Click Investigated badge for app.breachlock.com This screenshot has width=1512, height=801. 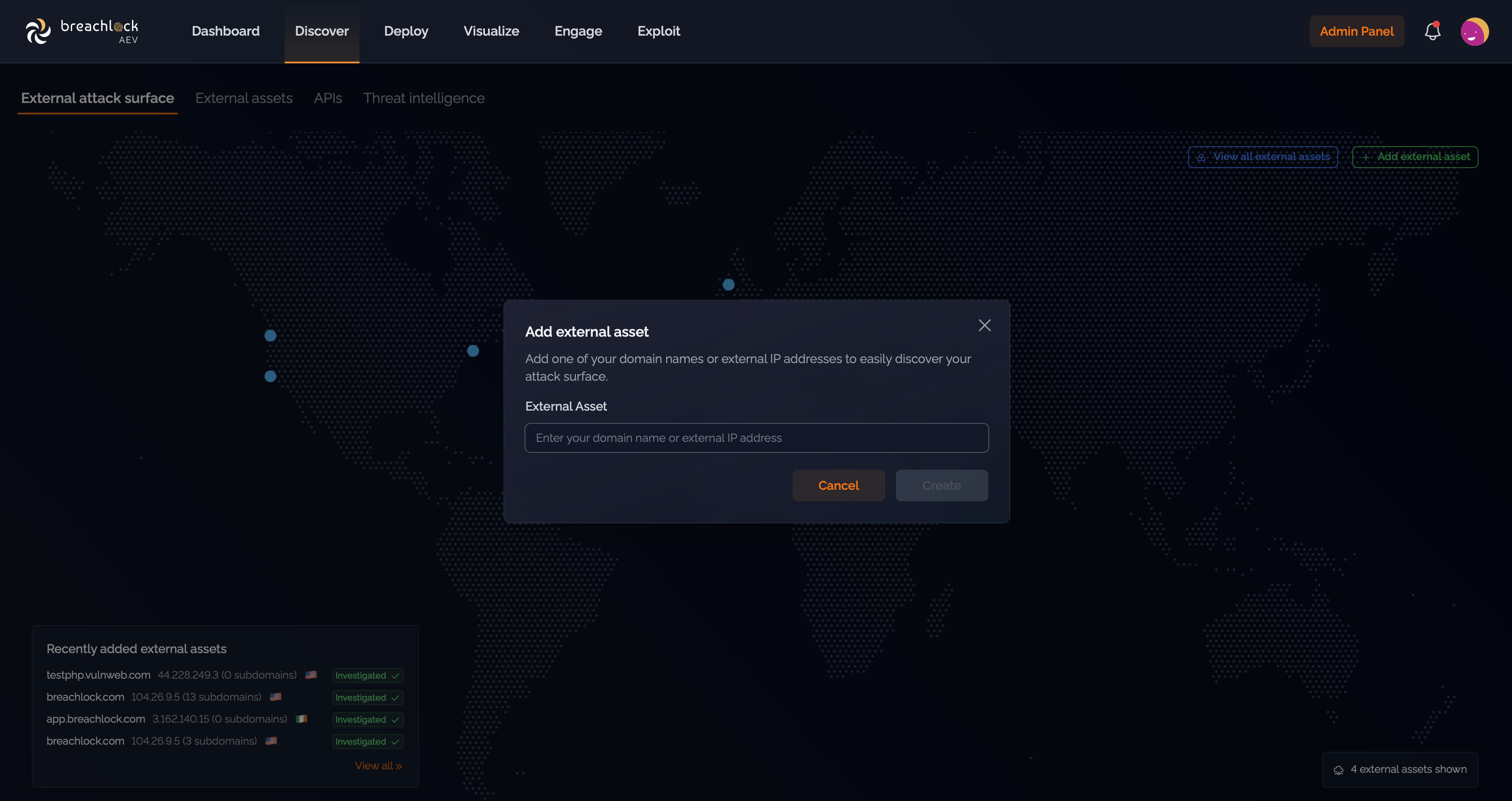pyautogui.click(x=367, y=720)
